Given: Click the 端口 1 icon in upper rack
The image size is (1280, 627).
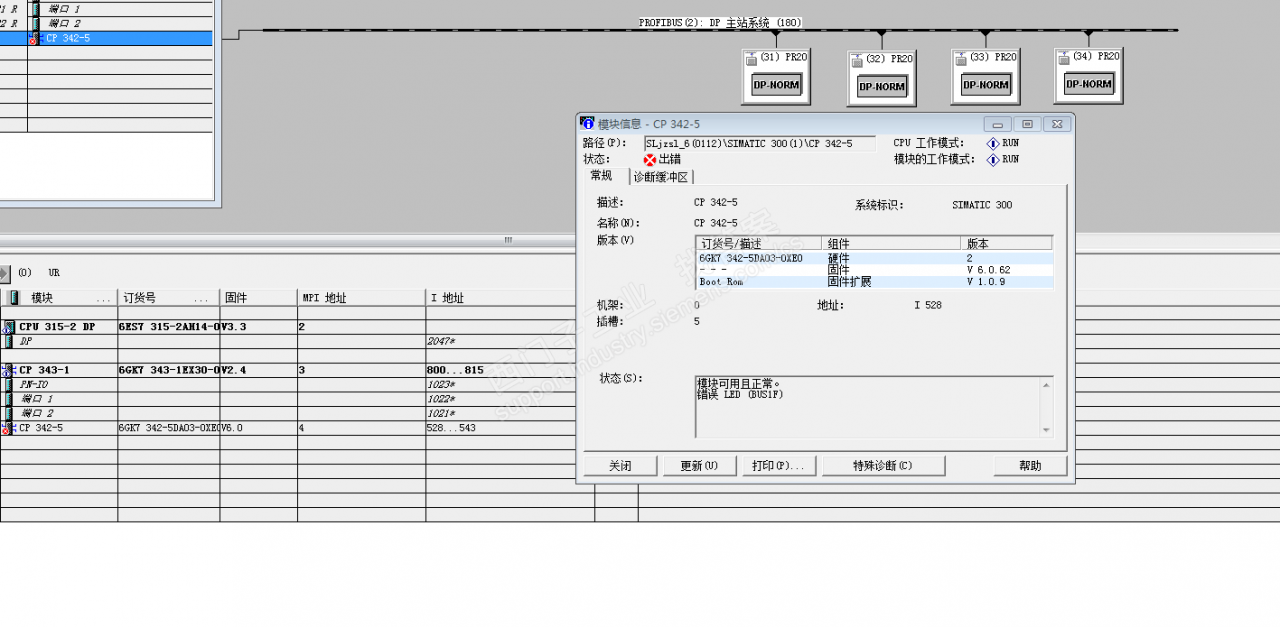Looking at the screenshot, I should (37, 8).
